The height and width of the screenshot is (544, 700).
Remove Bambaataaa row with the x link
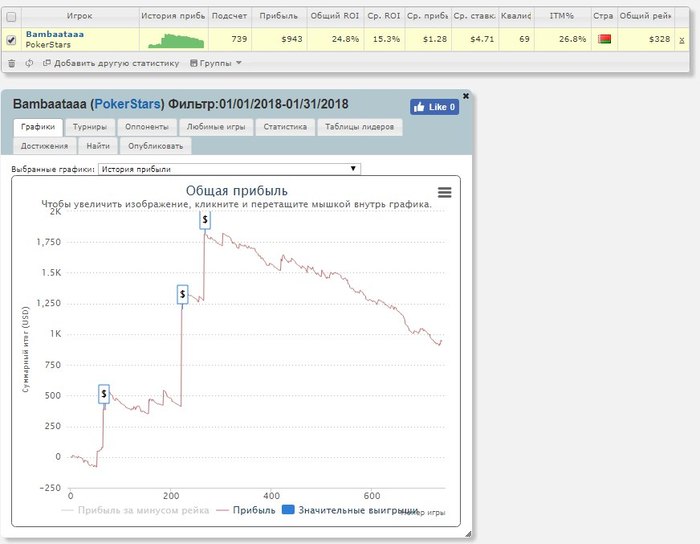[682, 40]
